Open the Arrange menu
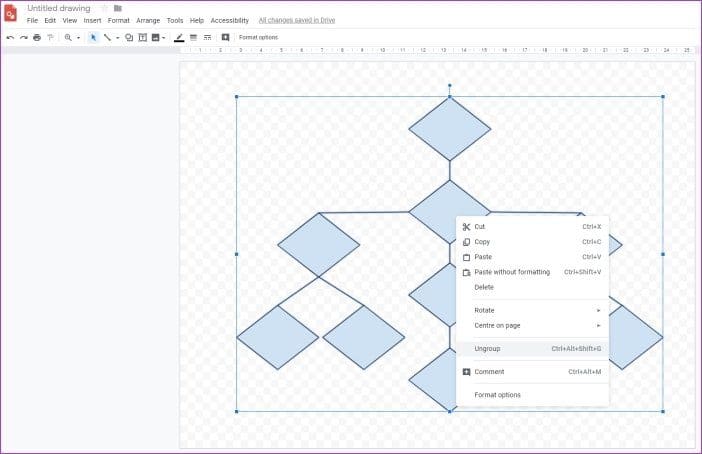This screenshot has width=702, height=454. click(148, 21)
